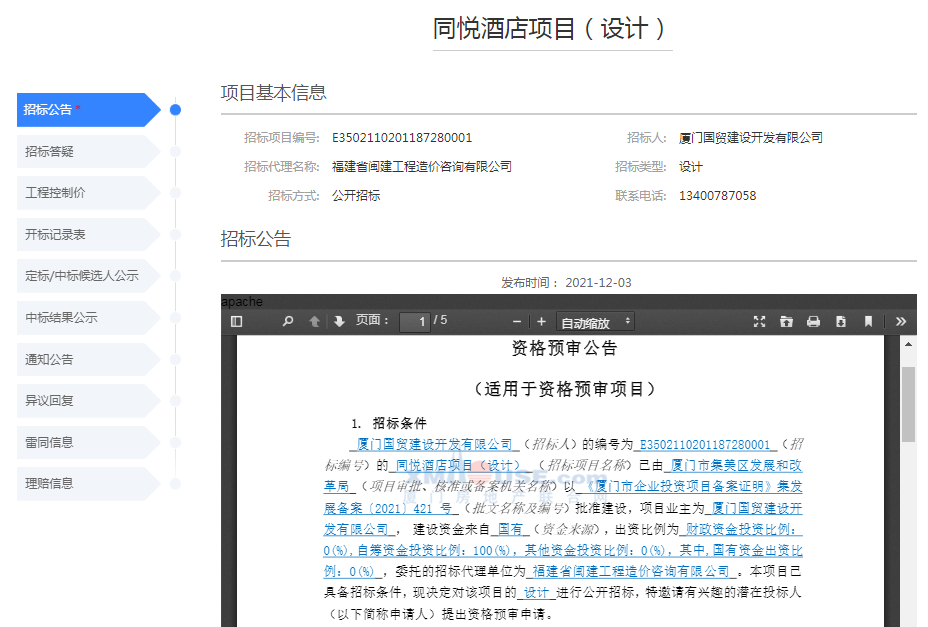928x627 pixels.
Task: Click the PDF scrollbar up arrow
Action: click(x=908, y=344)
